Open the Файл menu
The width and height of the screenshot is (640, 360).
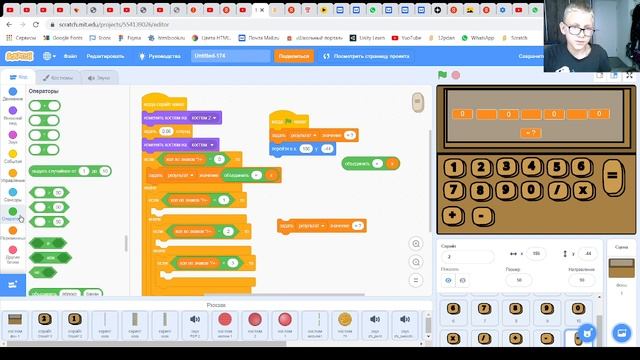tap(70, 56)
